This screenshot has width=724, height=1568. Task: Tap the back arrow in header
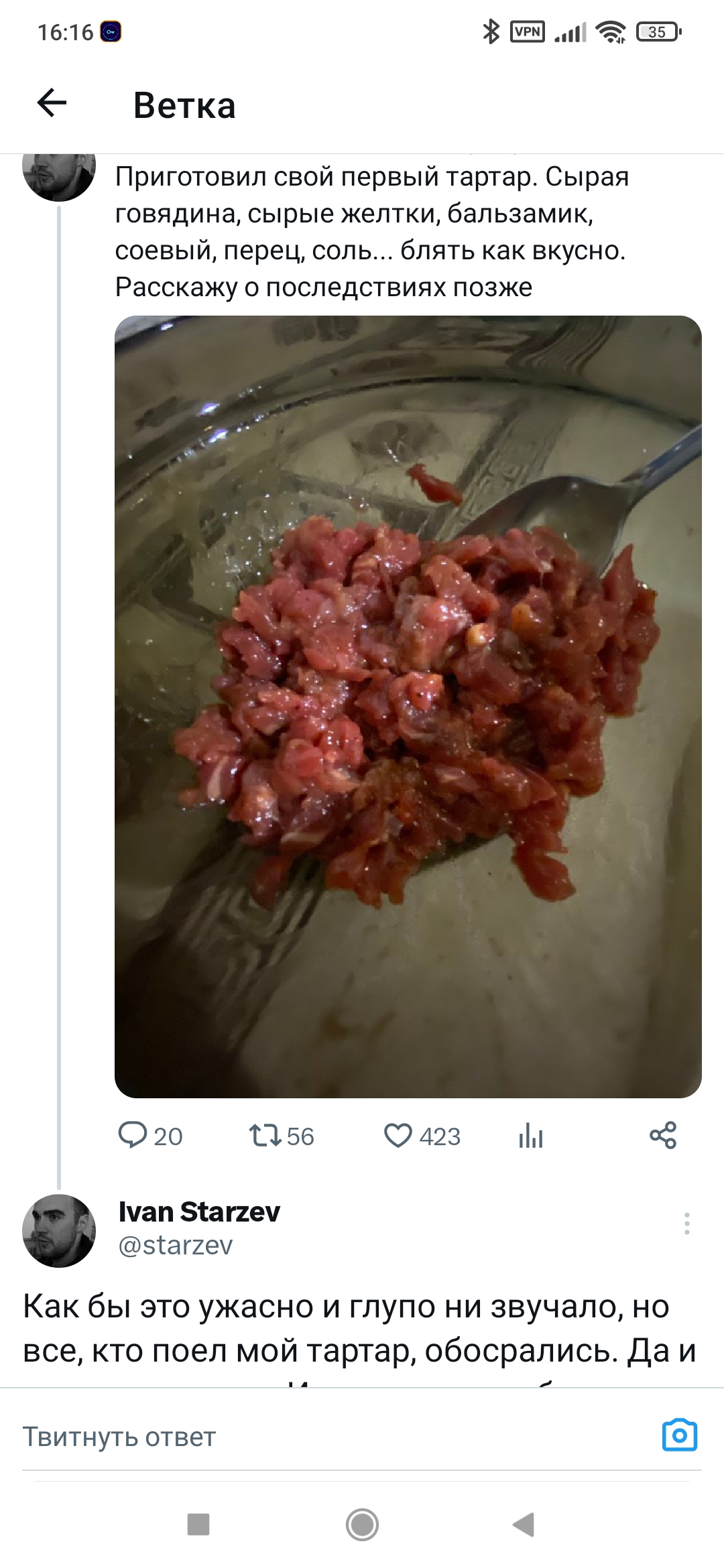click(x=52, y=103)
